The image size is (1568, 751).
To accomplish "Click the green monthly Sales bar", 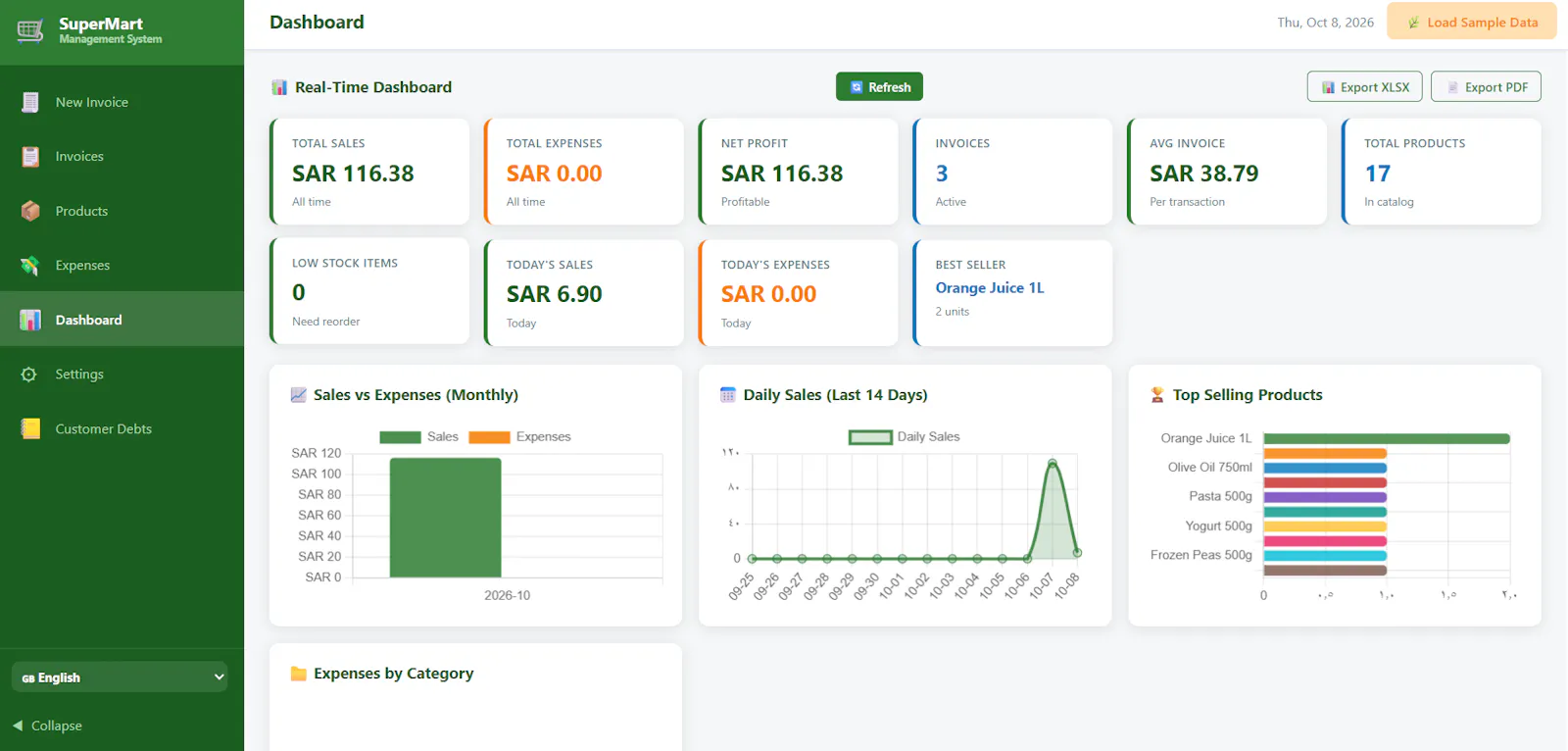I will pyautogui.click(x=446, y=517).
